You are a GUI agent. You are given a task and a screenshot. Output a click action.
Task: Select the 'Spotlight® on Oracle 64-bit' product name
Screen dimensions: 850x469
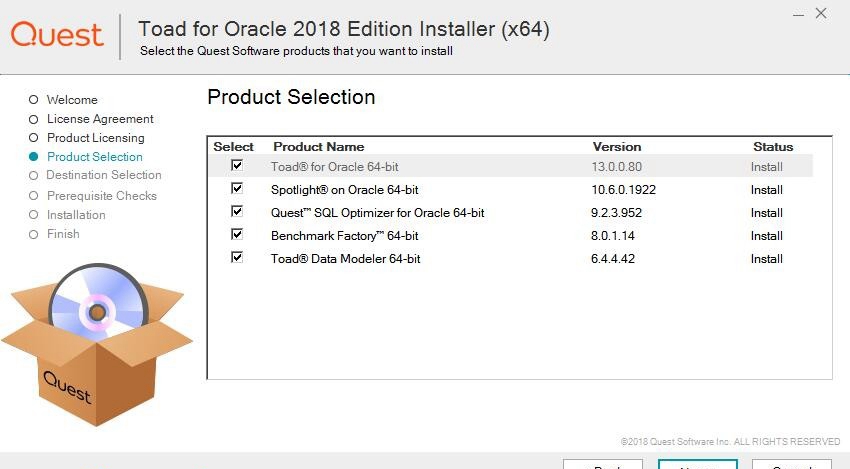(x=344, y=190)
